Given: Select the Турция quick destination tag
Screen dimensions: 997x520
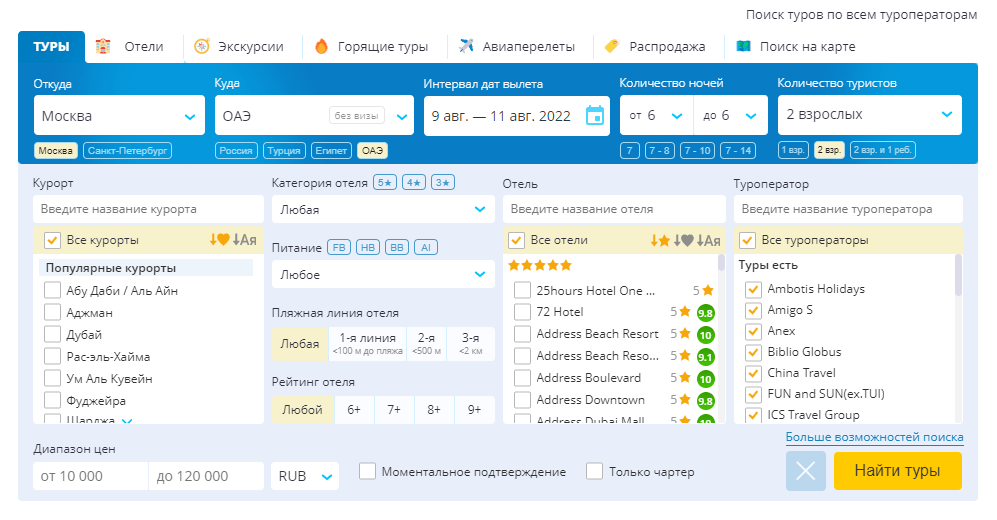Looking at the screenshot, I should [x=284, y=151].
